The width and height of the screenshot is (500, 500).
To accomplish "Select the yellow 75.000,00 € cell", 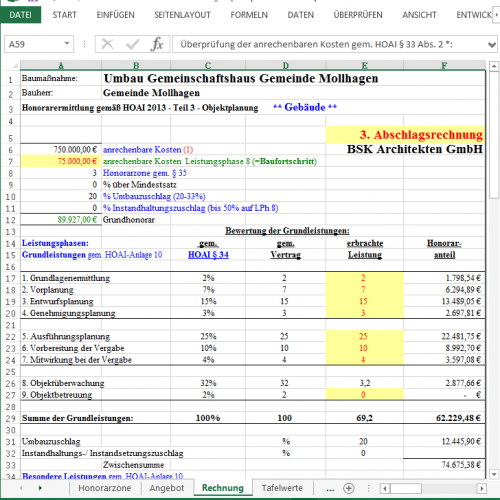I will pyautogui.click(x=61, y=161).
